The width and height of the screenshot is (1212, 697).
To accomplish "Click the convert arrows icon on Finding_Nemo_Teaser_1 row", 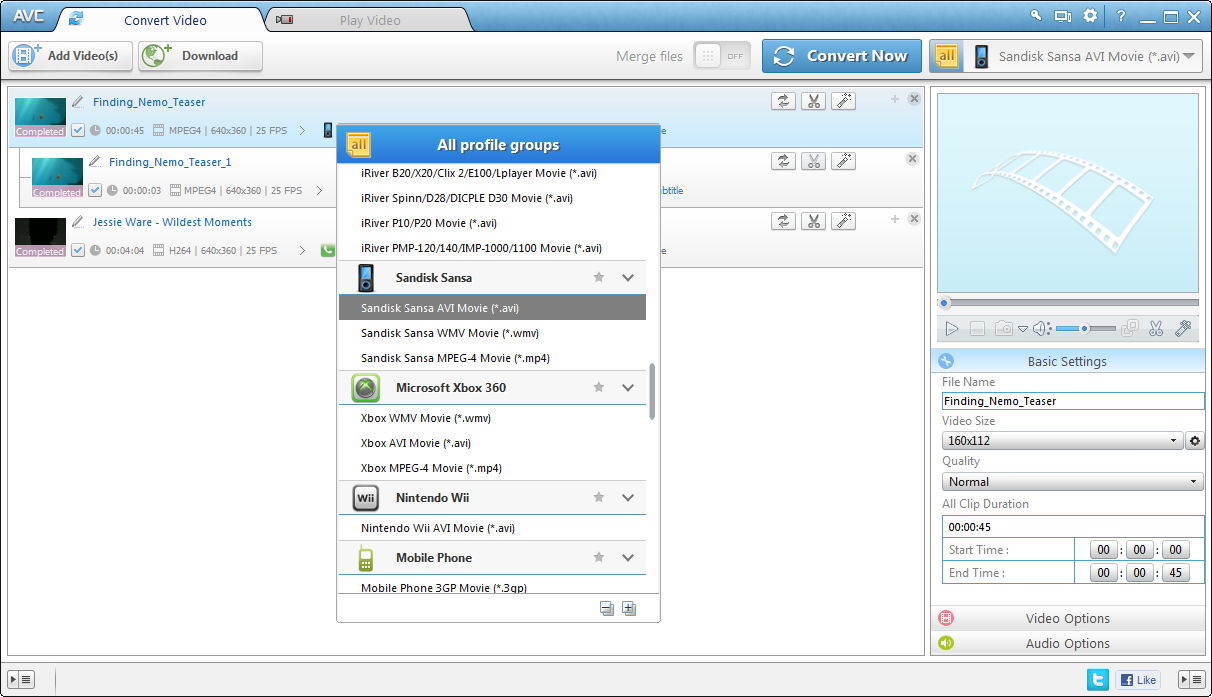I will tap(783, 160).
